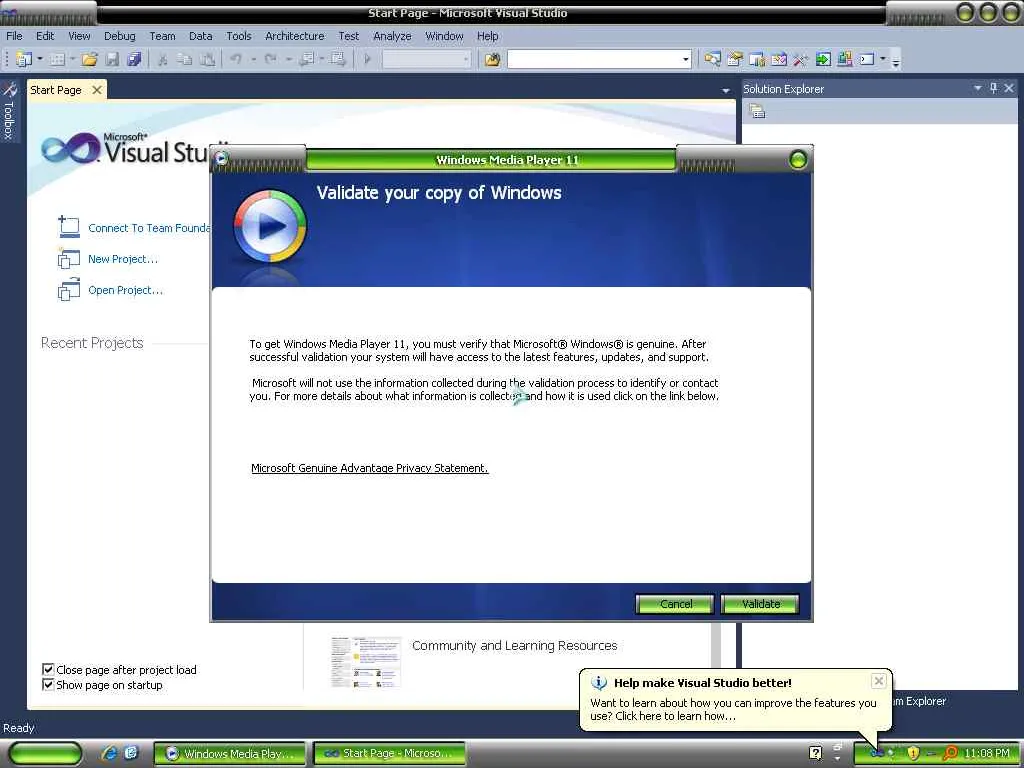Viewport: 1024px width, 768px height.
Task: Click the Copy toolbar icon
Action: [x=185, y=59]
